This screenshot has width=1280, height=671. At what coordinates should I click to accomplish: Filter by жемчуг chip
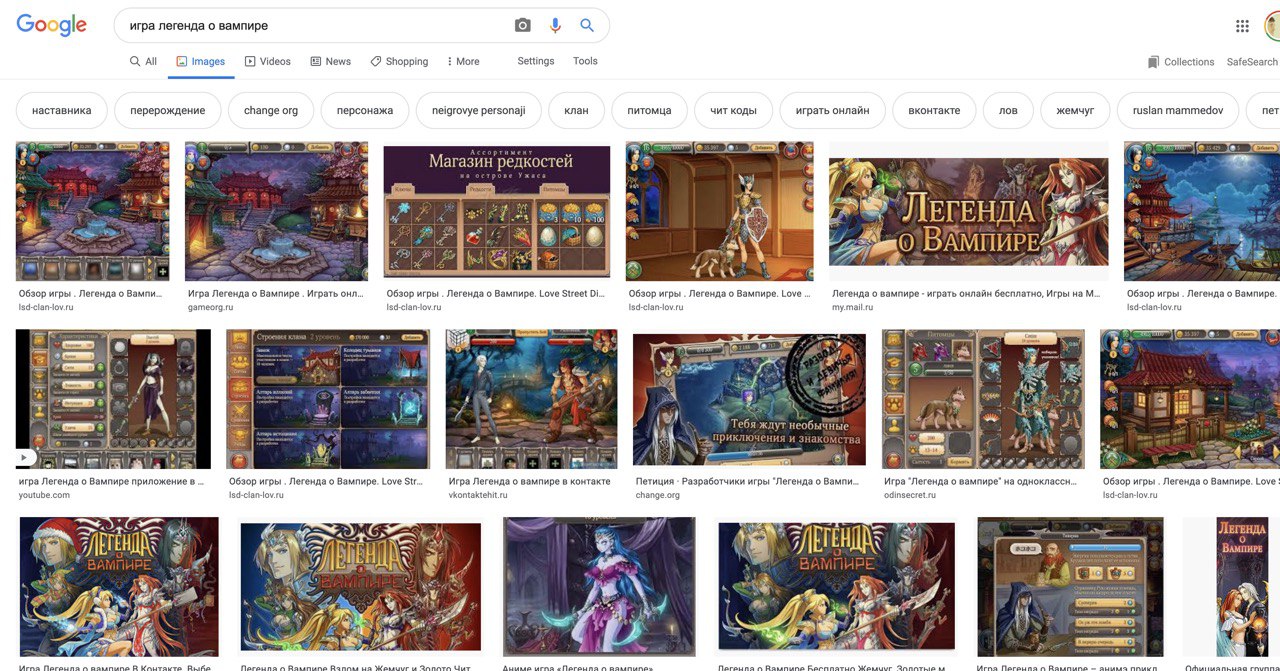(1075, 111)
